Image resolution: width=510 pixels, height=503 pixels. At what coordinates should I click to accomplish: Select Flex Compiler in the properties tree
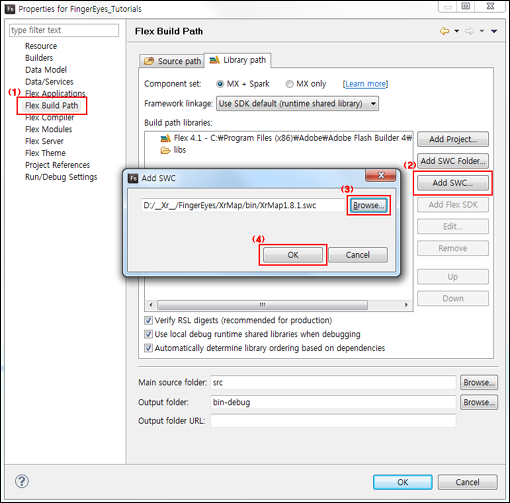(x=50, y=118)
